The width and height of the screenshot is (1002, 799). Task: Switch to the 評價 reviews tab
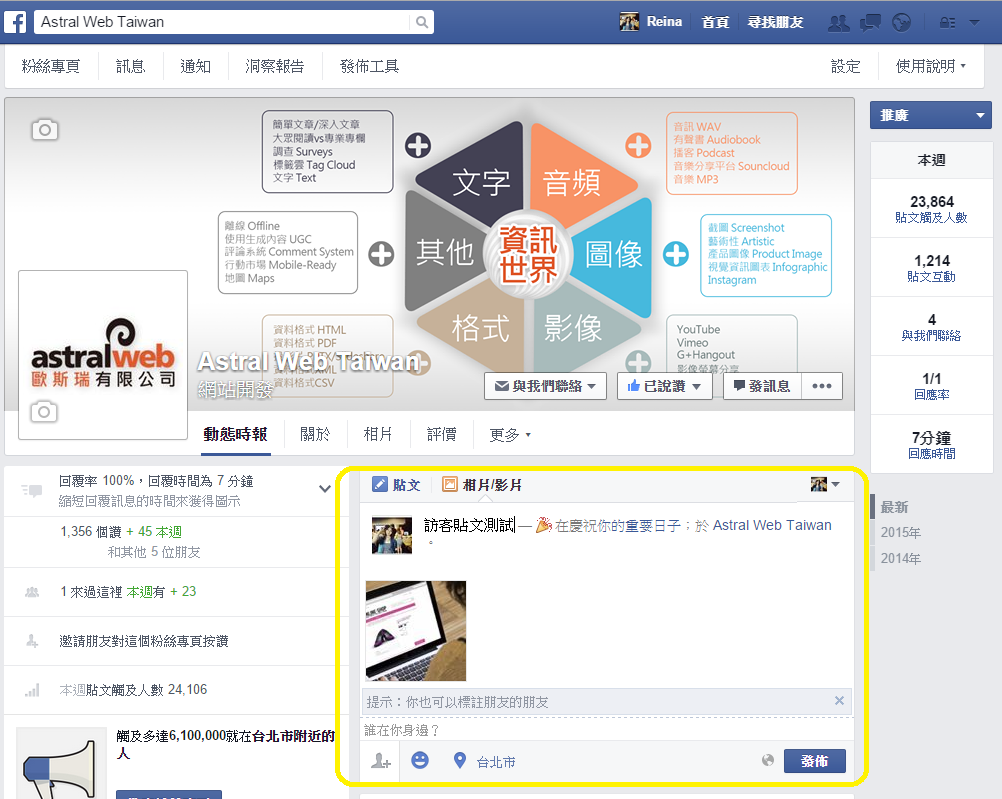[x=442, y=435]
